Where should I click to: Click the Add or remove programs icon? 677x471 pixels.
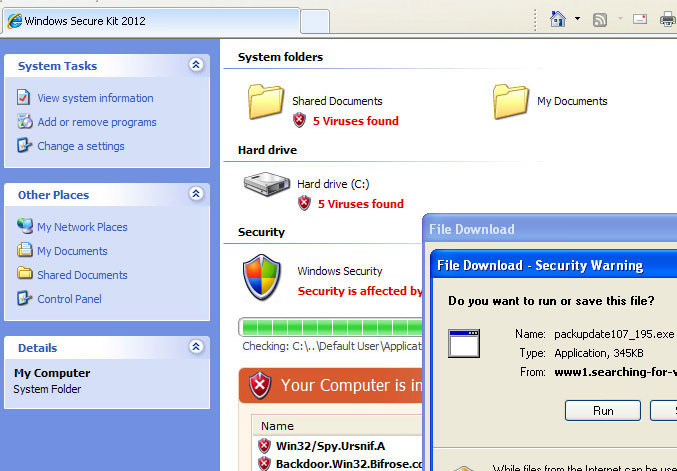pos(25,121)
